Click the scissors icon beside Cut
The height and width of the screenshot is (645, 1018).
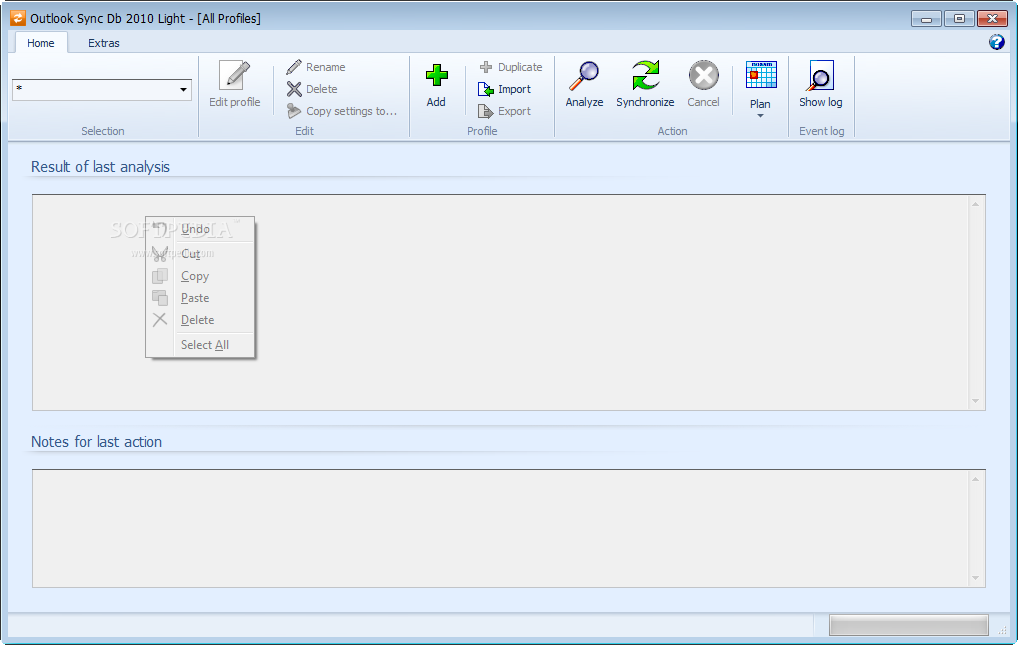(160, 253)
